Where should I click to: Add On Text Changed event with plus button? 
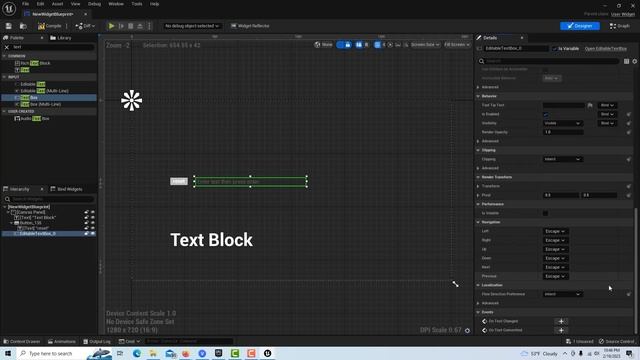click(x=561, y=321)
